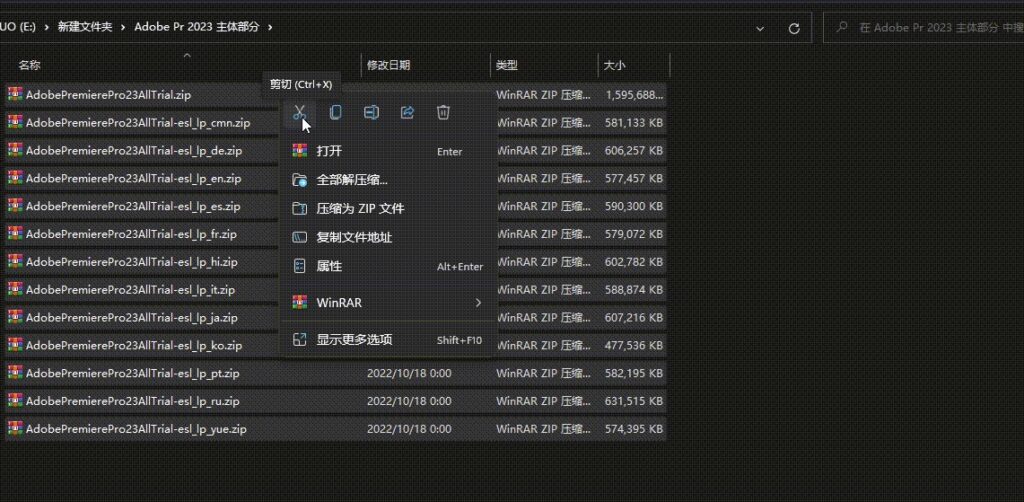
Task: Click the Adobe Pr 2023 主体部分 breadcrumb
Action: 197,27
